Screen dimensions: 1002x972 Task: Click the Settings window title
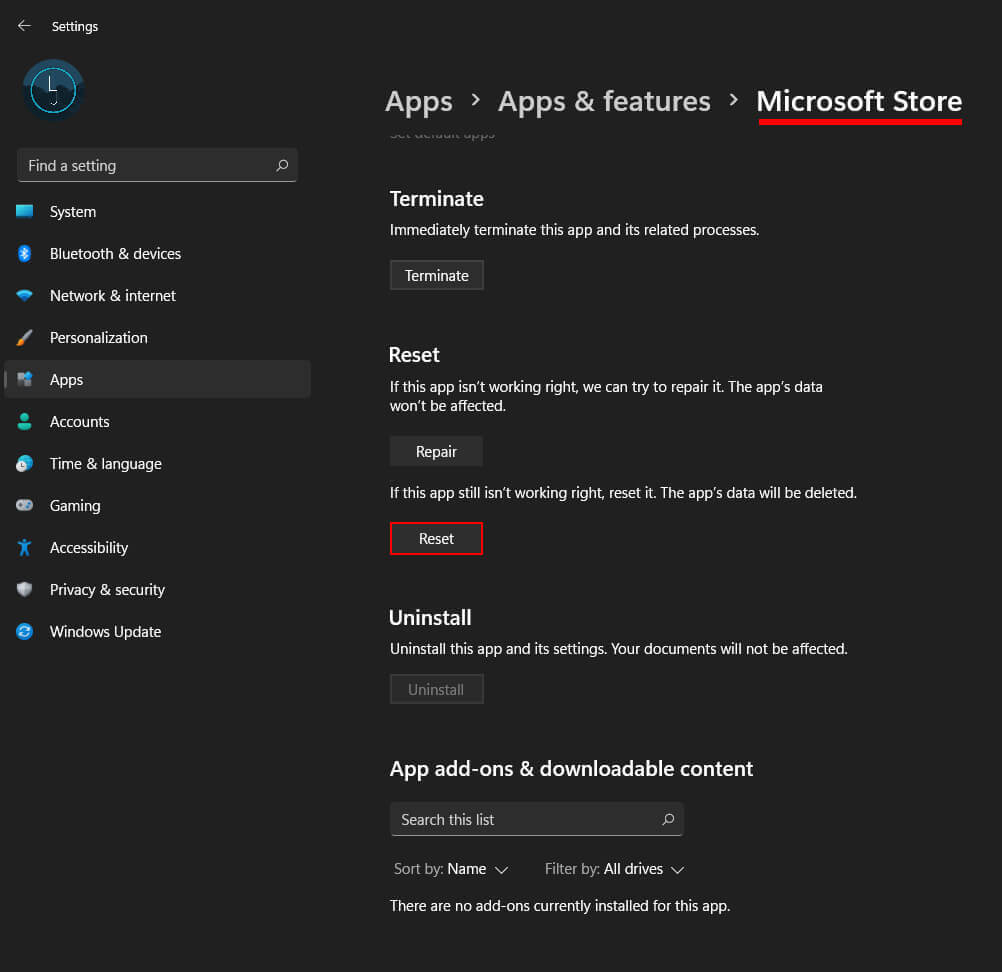pos(75,26)
